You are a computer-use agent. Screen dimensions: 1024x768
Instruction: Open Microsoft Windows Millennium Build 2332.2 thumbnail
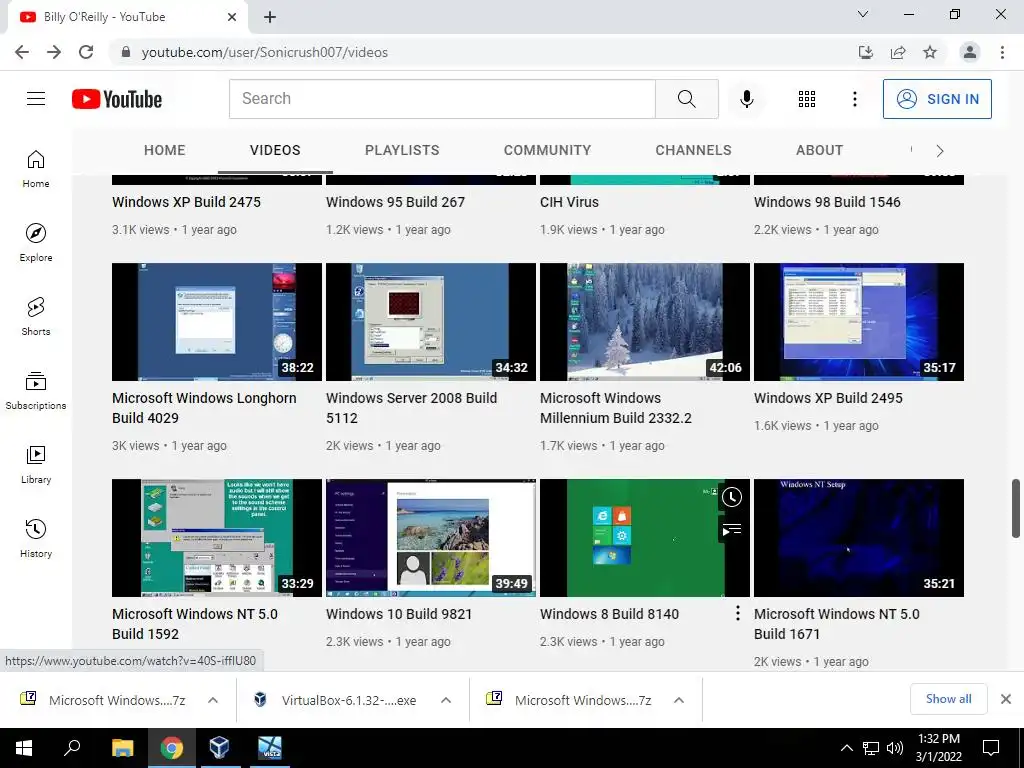[x=645, y=322]
